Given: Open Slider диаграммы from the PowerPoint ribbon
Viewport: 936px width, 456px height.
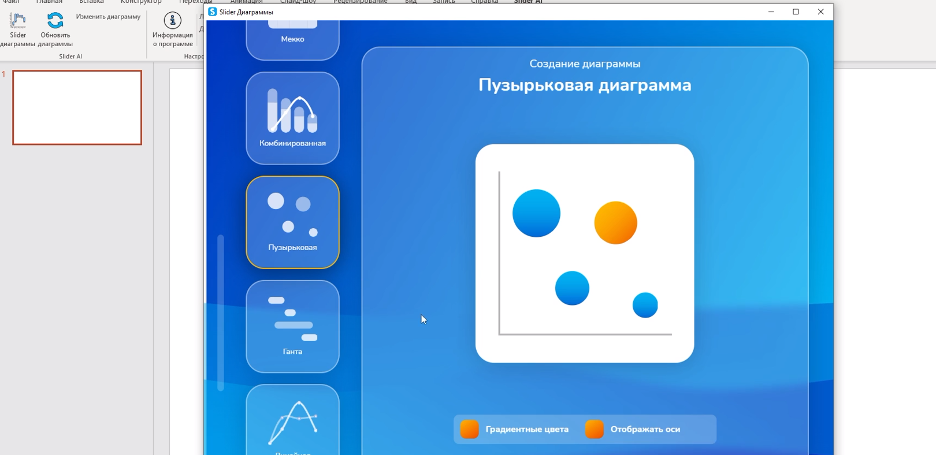Looking at the screenshot, I should tap(17, 29).
